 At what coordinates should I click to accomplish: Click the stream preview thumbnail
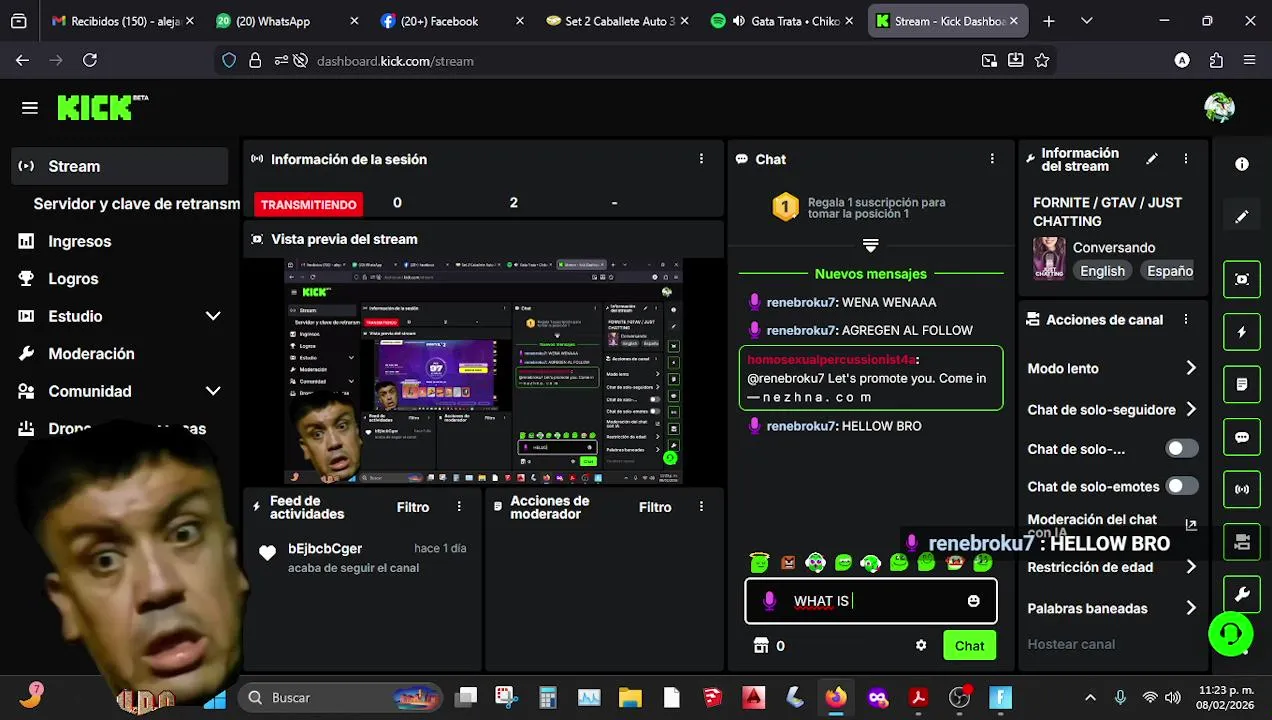point(484,372)
